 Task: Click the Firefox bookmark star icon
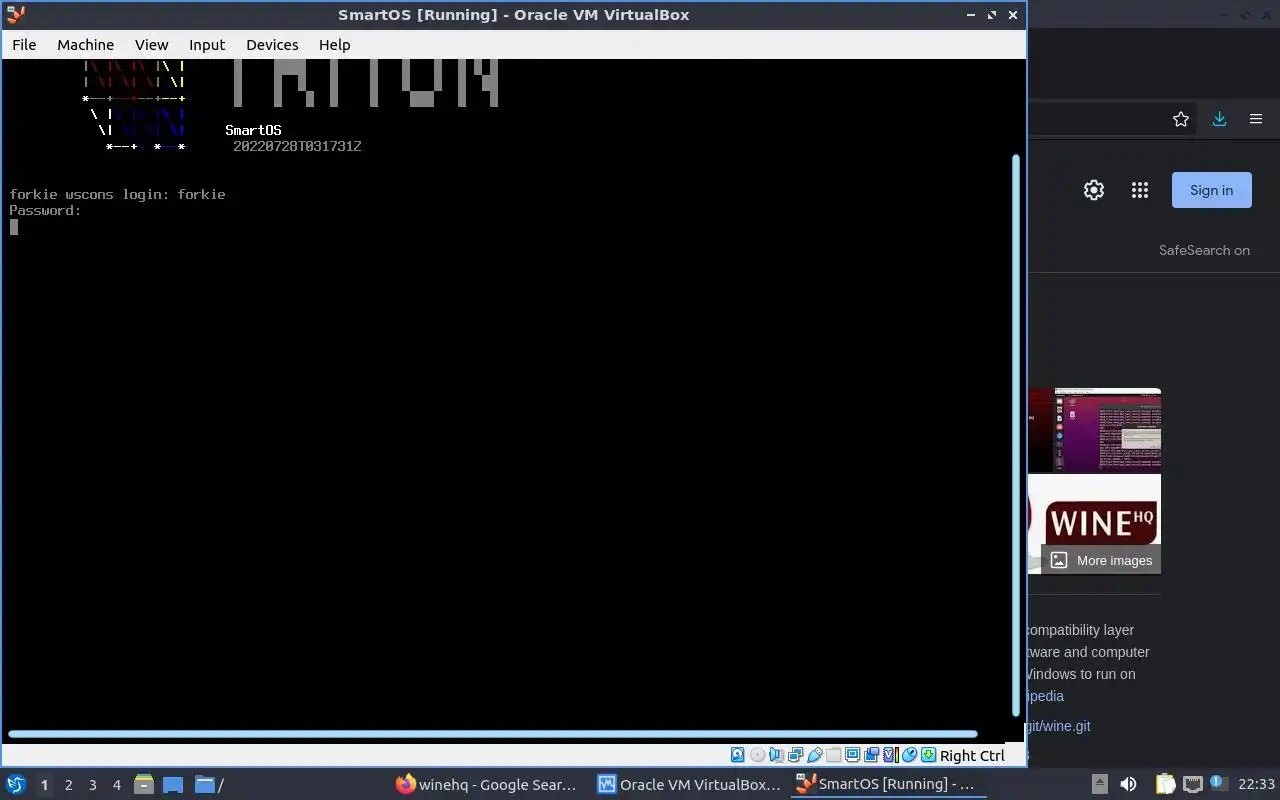click(x=1181, y=119)
